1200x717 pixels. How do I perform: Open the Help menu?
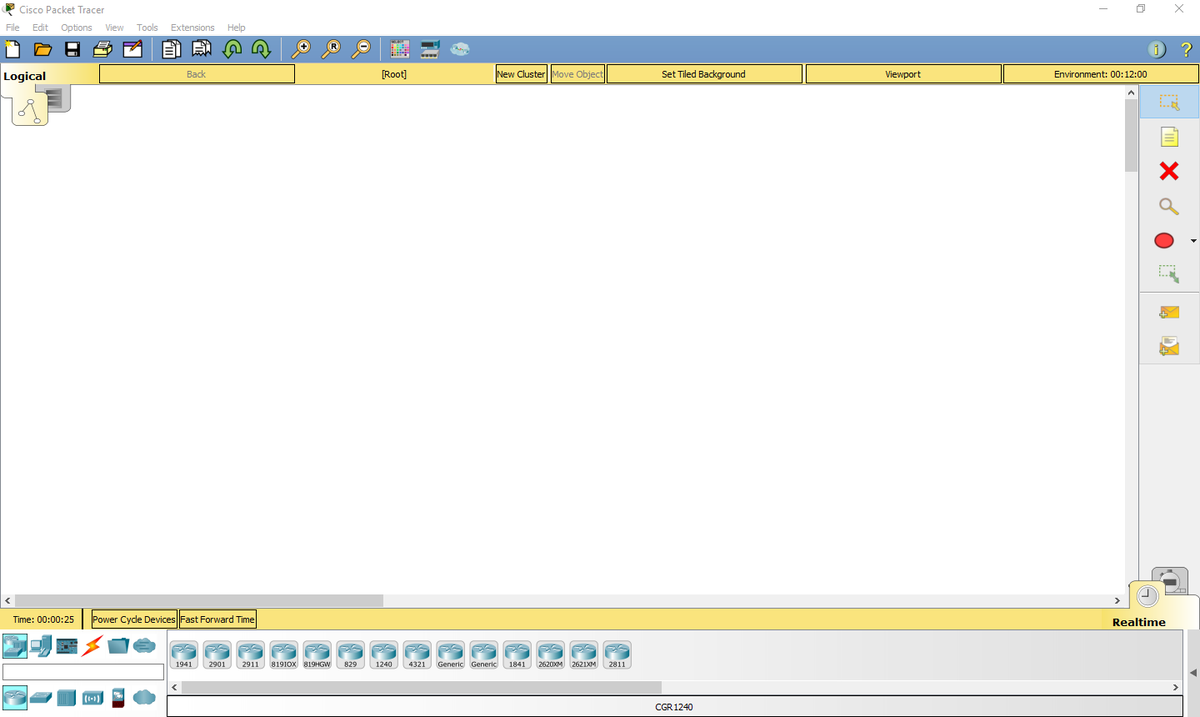(236, 27)
